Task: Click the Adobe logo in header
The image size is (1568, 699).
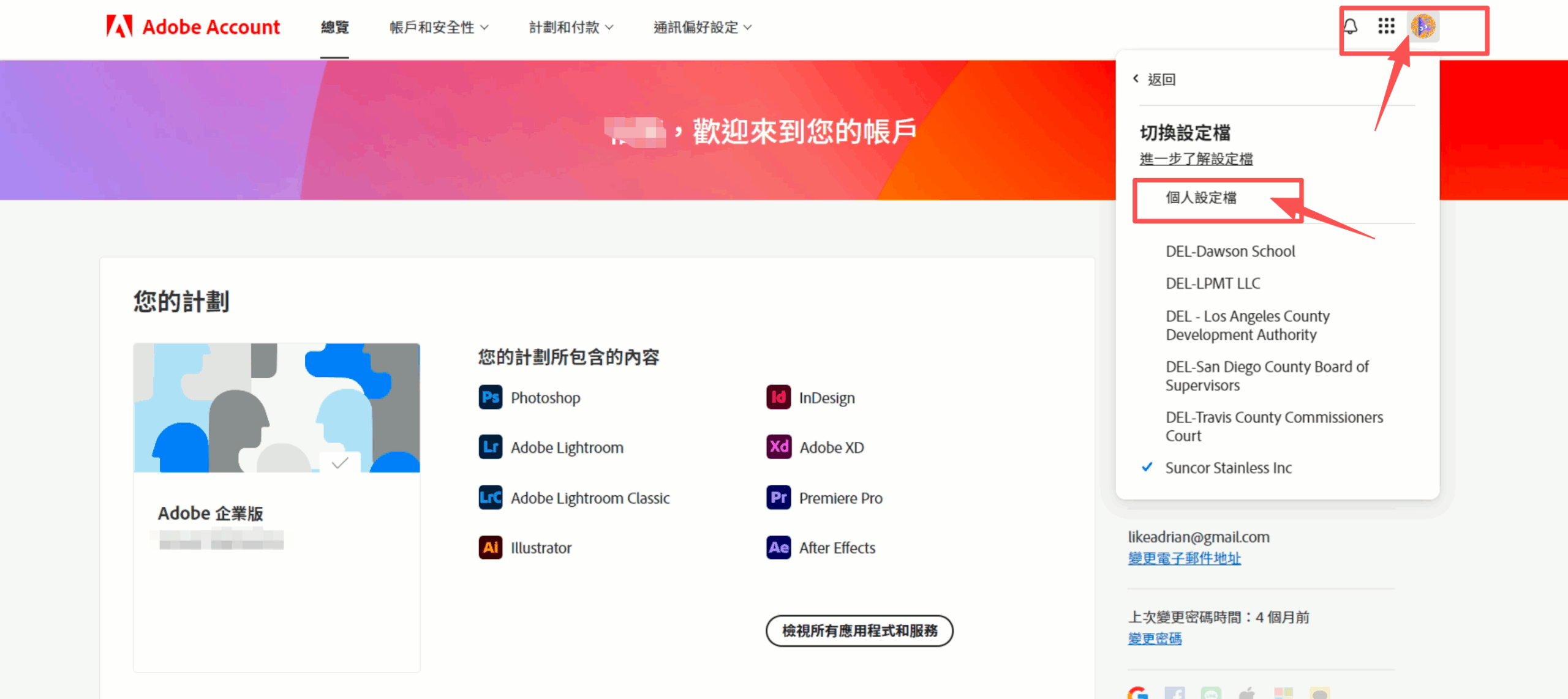Action: (119, 26)
